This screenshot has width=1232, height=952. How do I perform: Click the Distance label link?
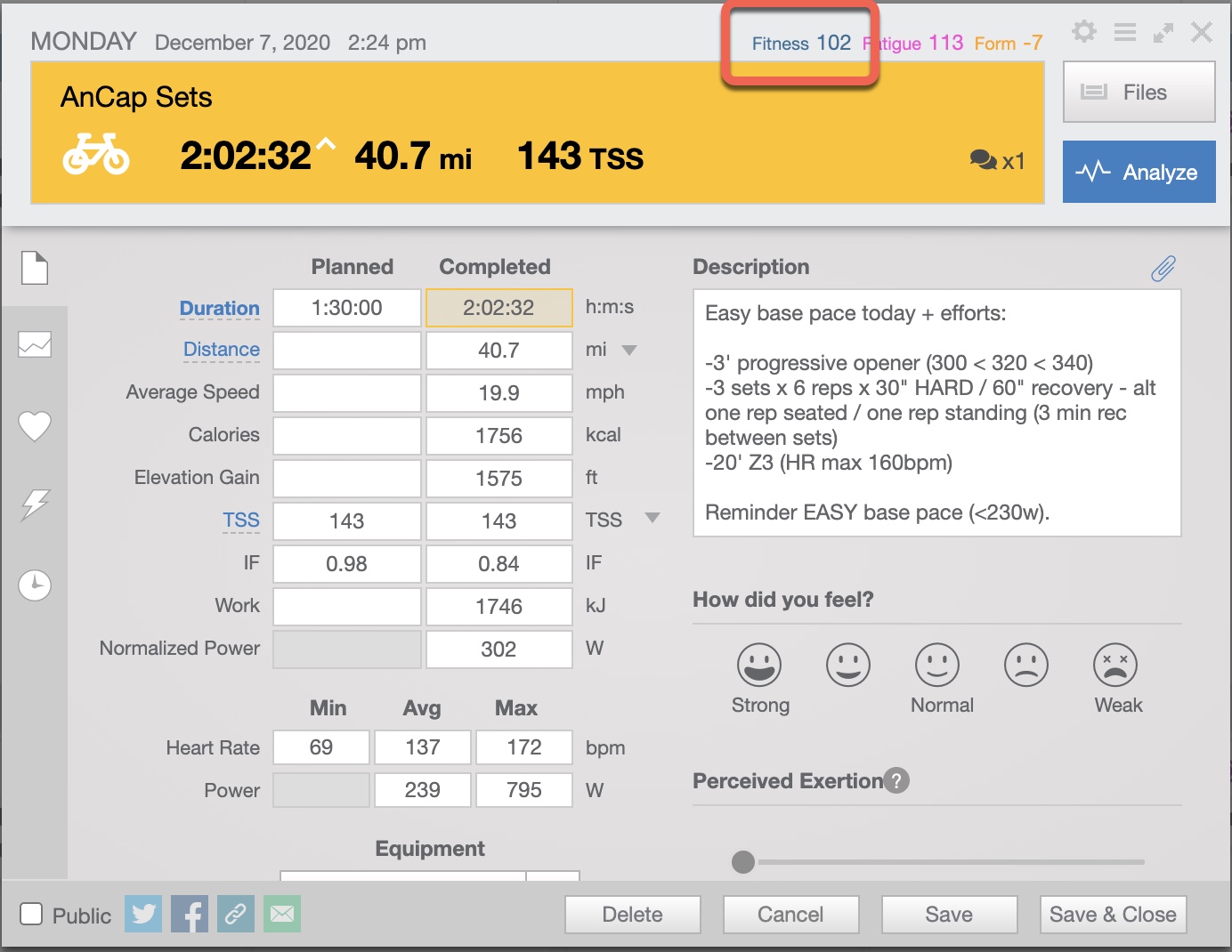click(x=222, y=350)
